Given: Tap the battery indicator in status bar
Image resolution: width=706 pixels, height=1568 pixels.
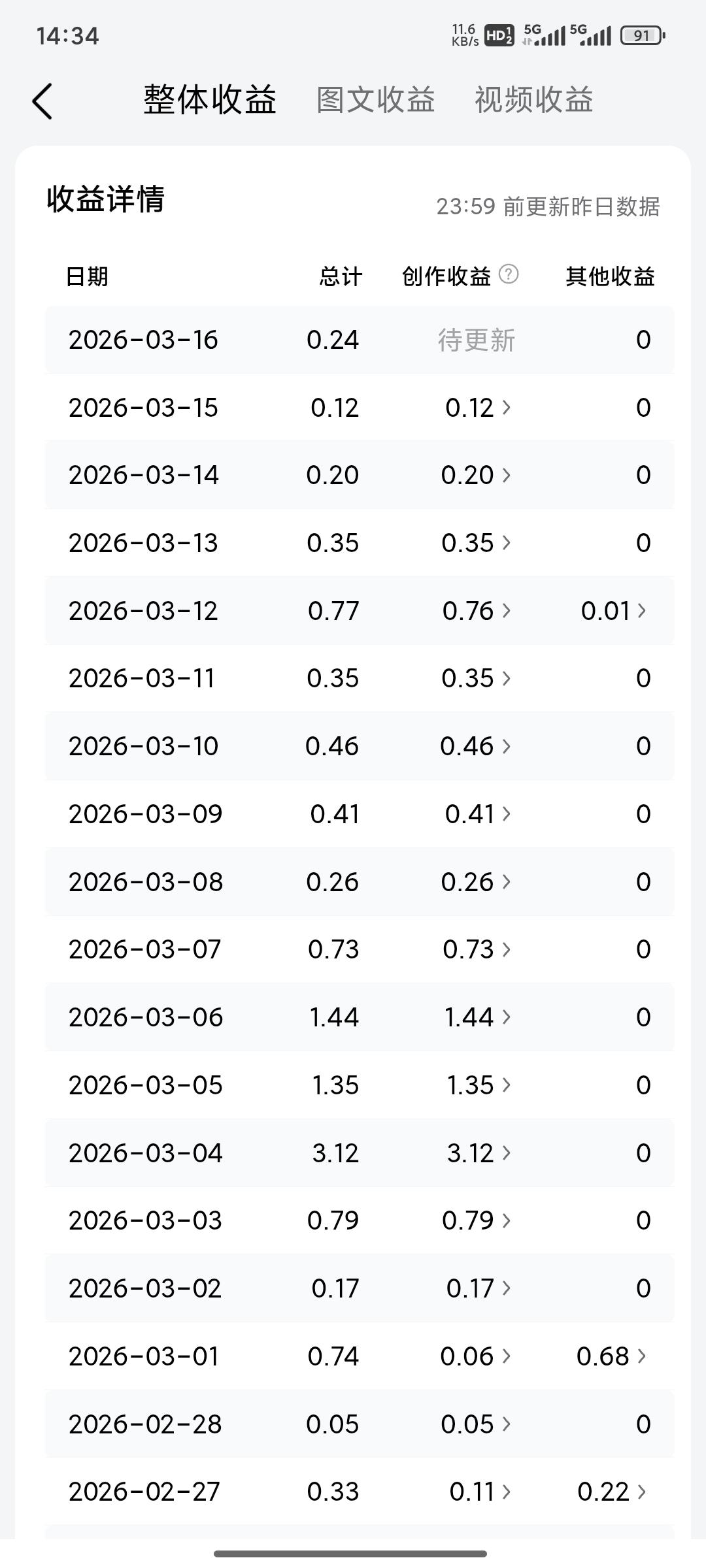Looking at the screenshot, I should click(x=642, y=36).
